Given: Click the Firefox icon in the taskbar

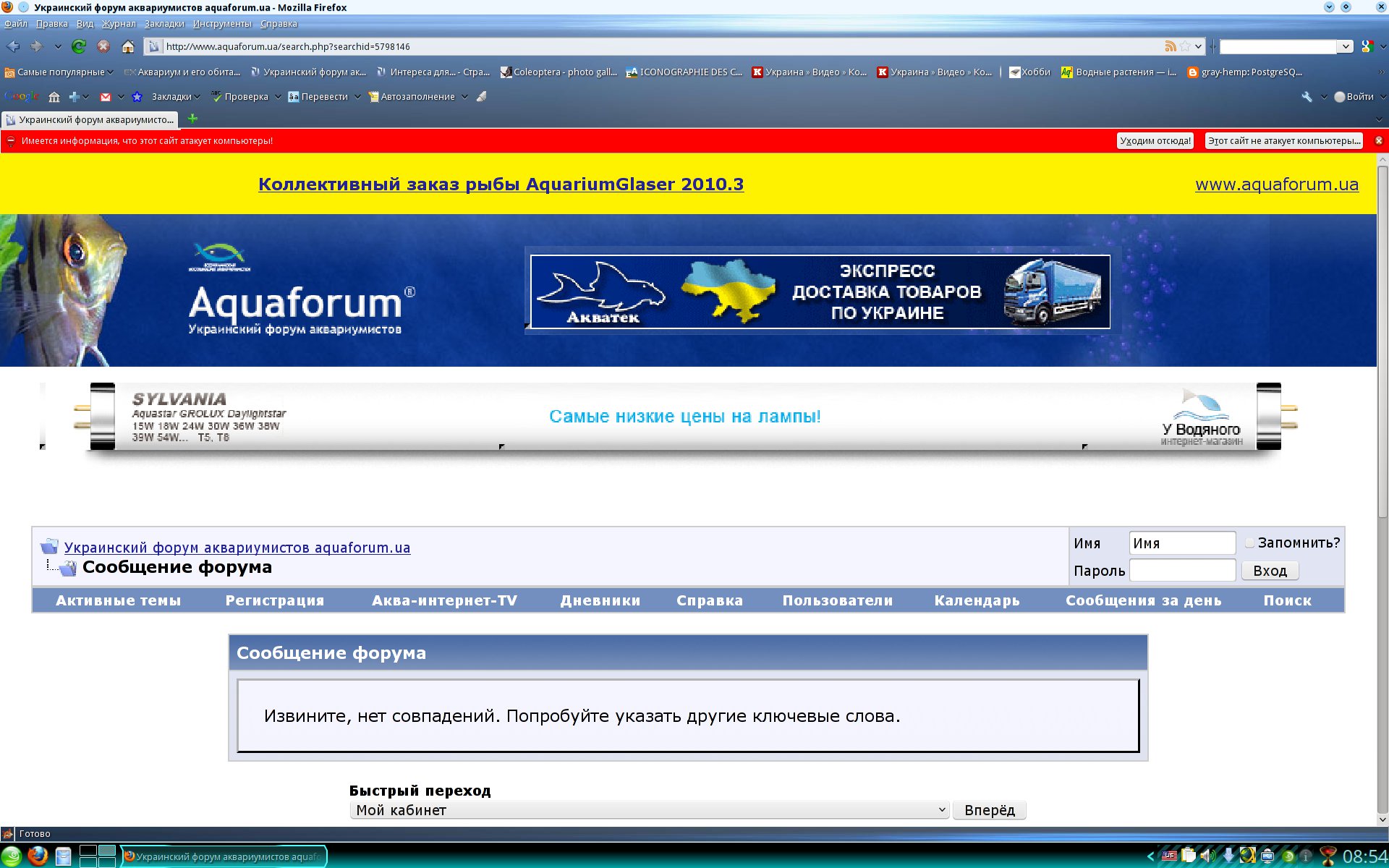Looking at the screenshot, I should (38, 856).
